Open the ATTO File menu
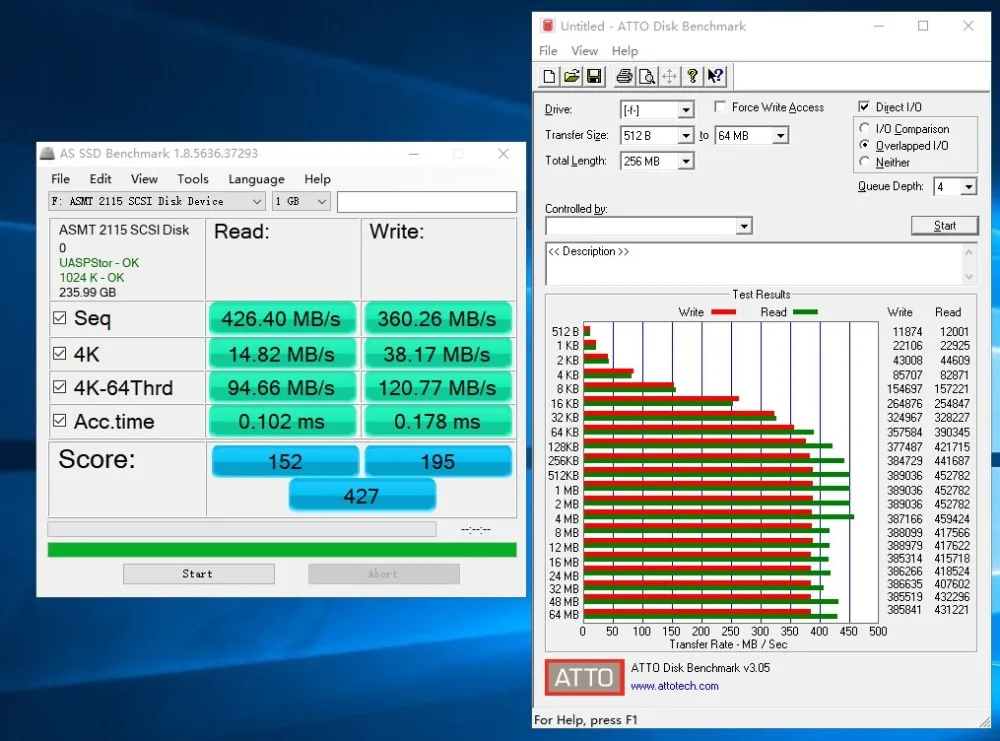 click(x=548, y=51)
